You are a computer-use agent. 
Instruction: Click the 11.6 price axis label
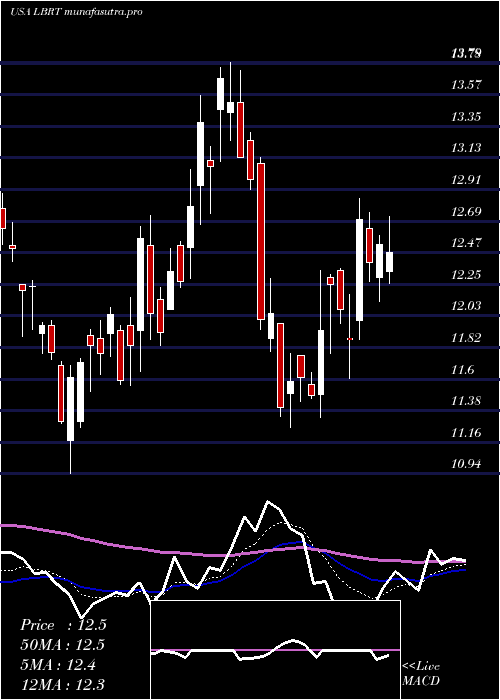[x=463, y=370]
